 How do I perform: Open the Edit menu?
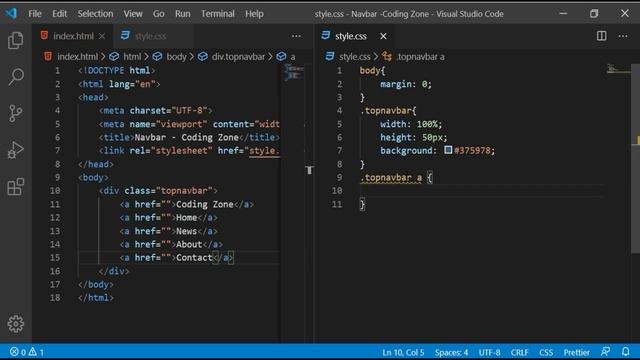[x=59, y=14]
